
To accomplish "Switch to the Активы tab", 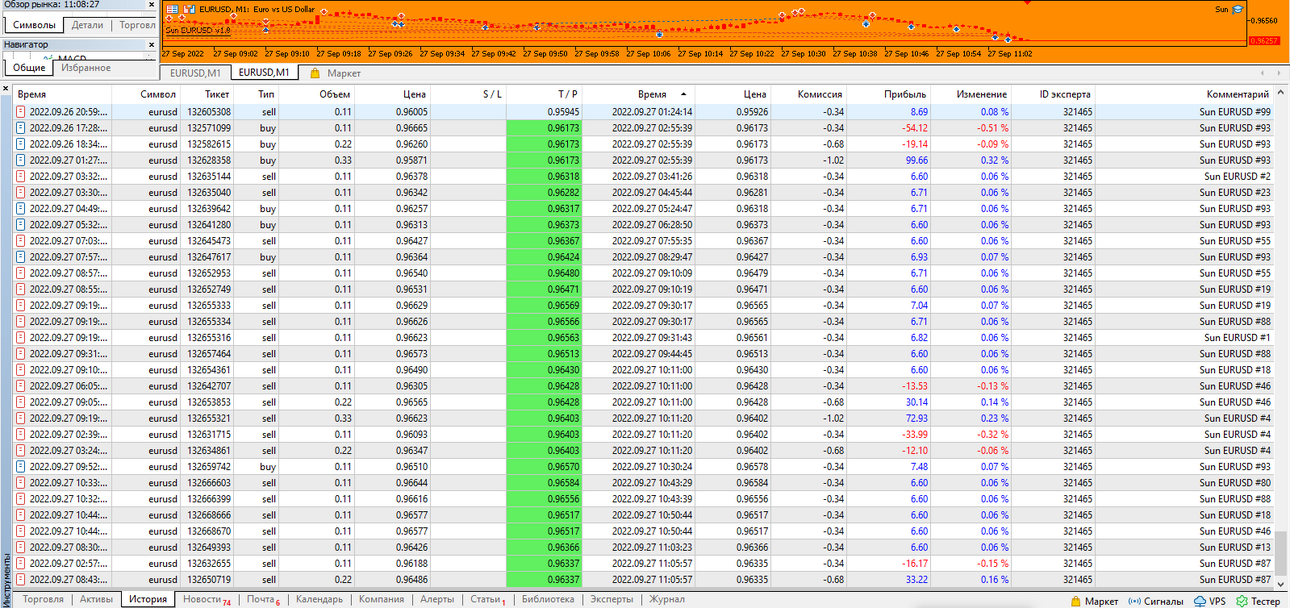I will (96, 600).
